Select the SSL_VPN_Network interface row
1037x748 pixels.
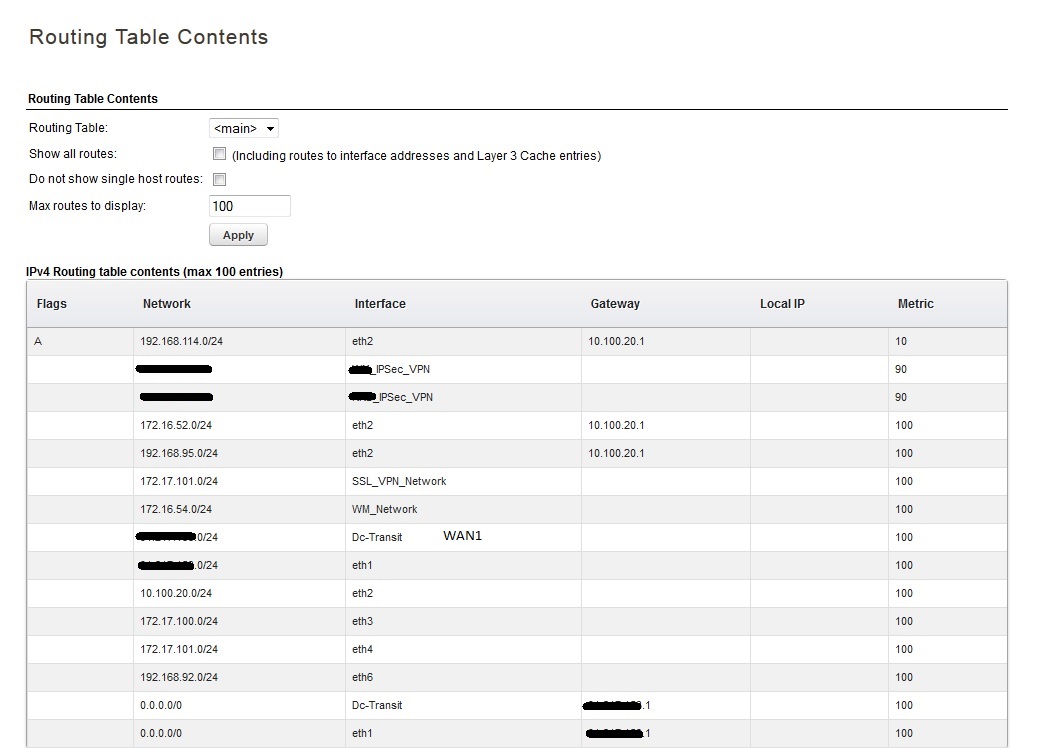[x=399, y=481]
